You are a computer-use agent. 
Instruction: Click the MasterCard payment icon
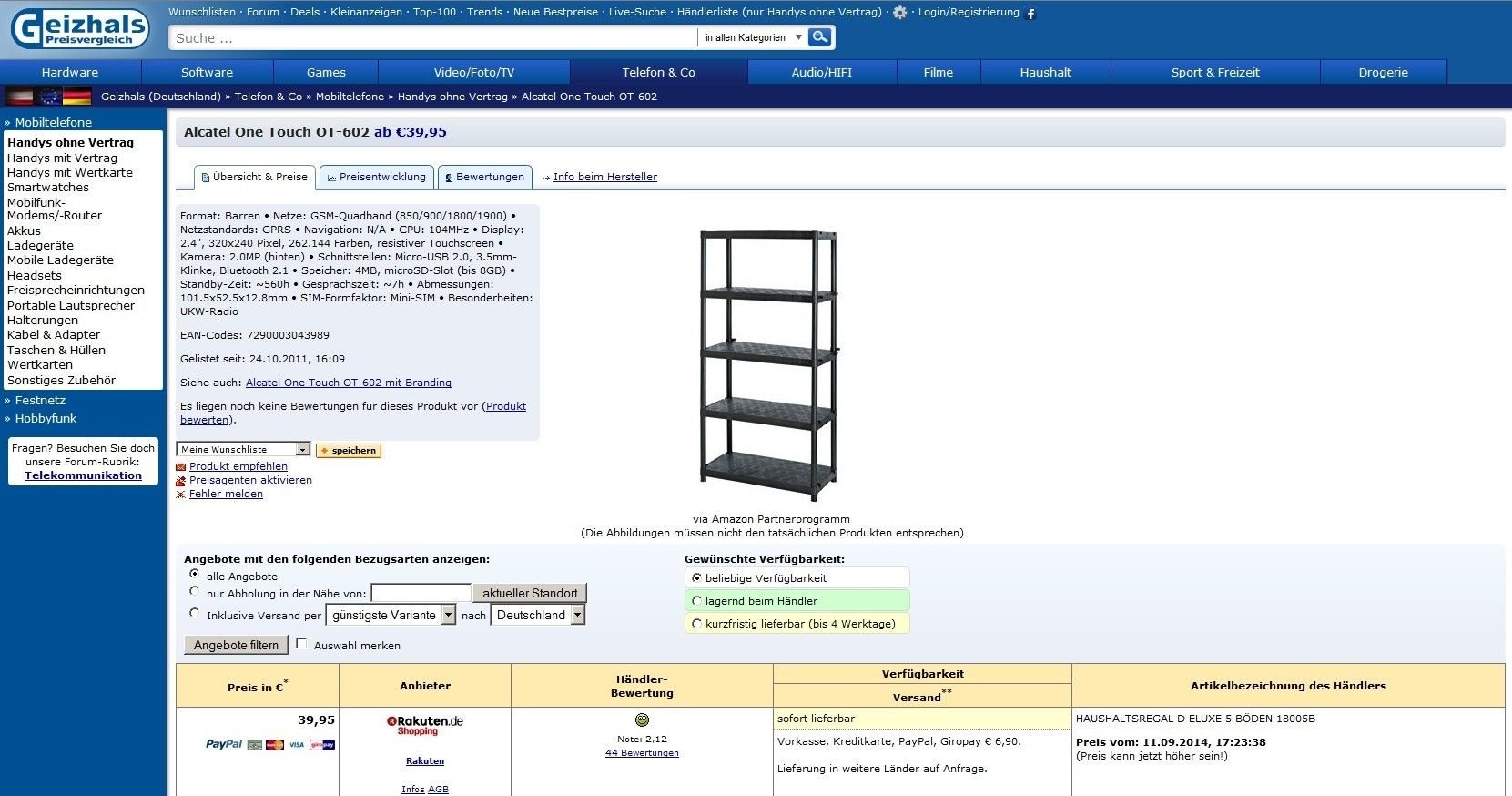click(x=275, y=745)
